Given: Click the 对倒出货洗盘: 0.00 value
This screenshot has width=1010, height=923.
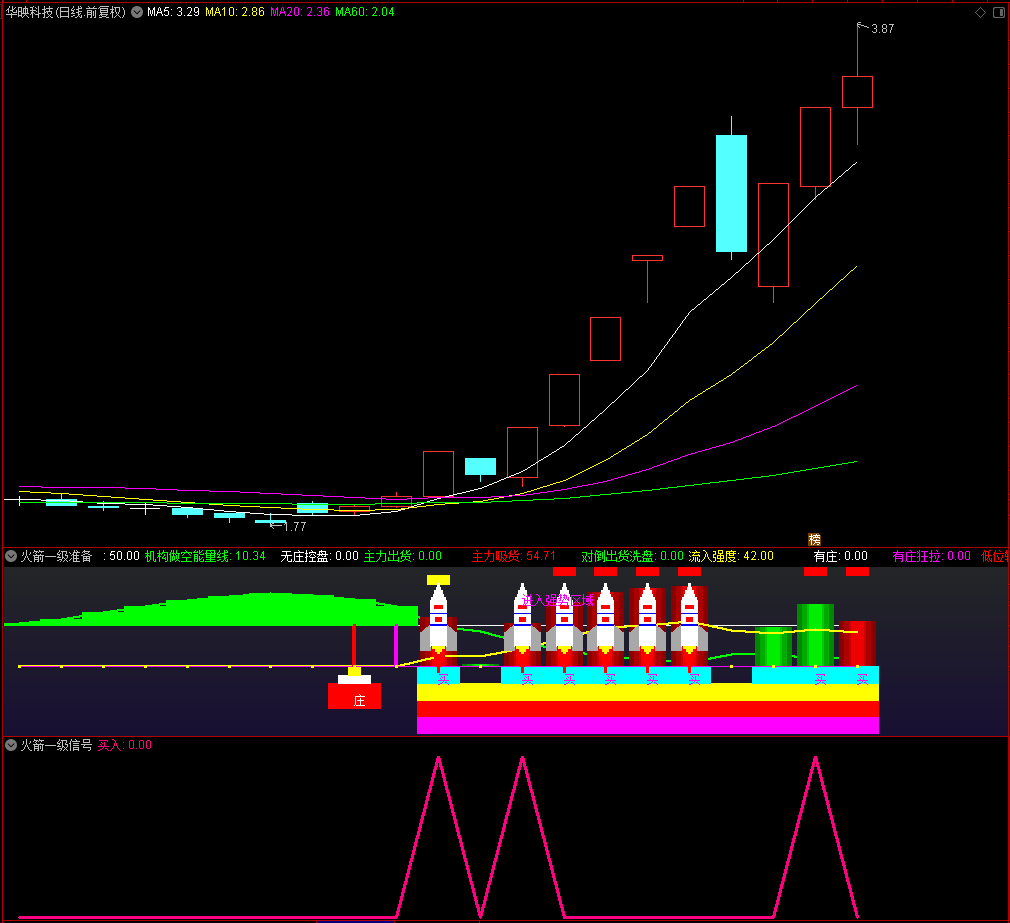Looking at the screenshot, I should click(x=633, y=556).
